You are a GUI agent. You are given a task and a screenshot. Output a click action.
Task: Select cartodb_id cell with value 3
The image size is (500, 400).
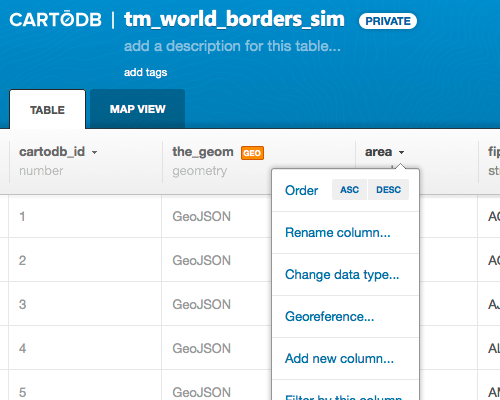click(85, 304)
